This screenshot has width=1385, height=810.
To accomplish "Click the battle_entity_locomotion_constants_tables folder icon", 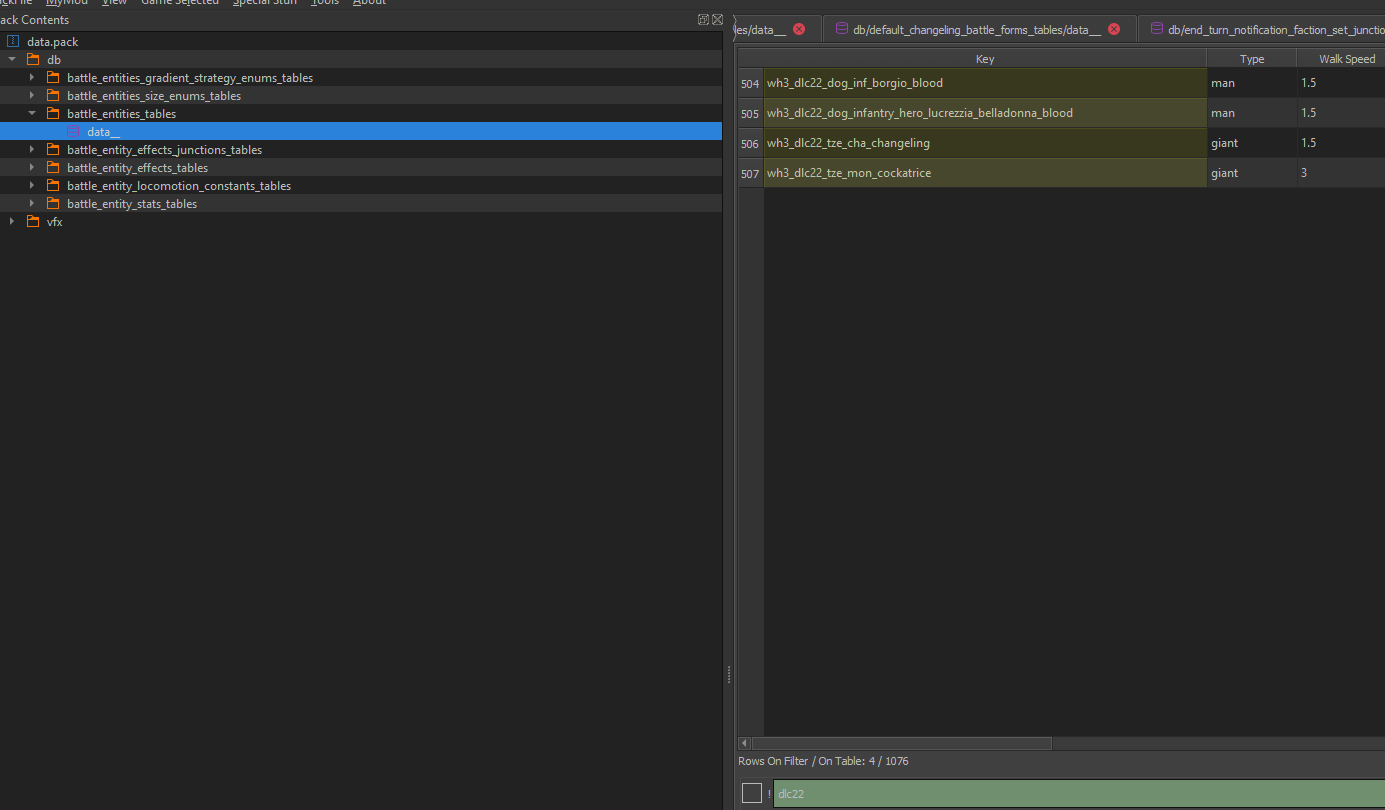I will [x=53, y=186].
